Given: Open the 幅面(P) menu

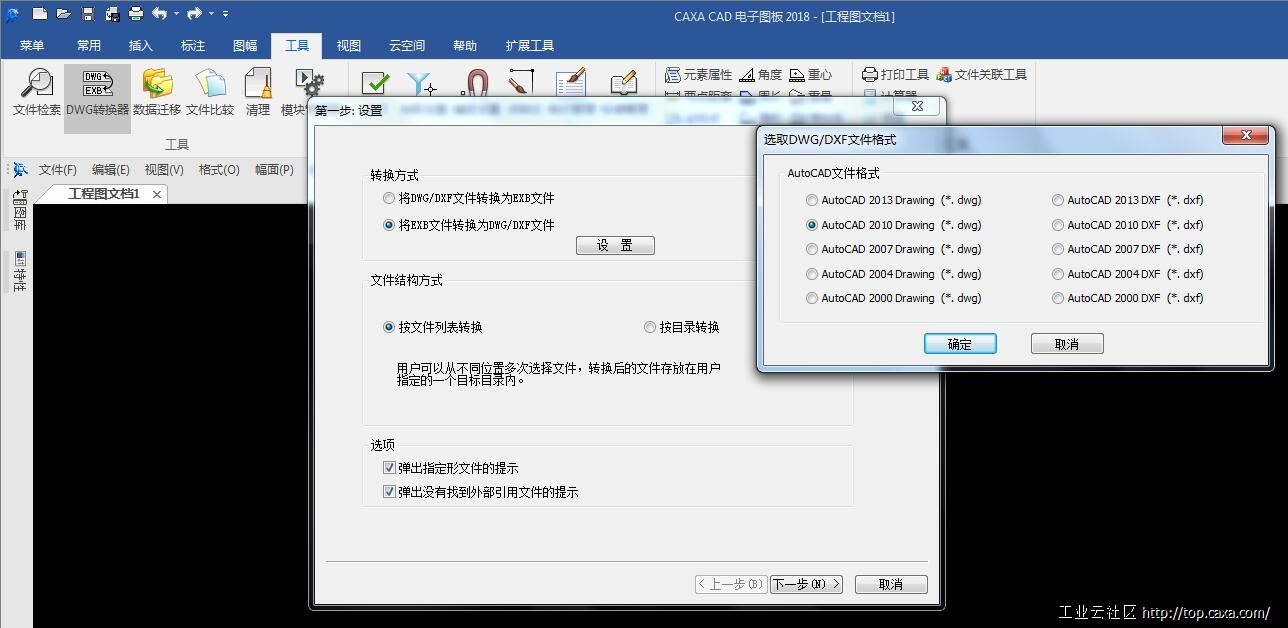Looking at the screenshot, I should tap(274, 170).
